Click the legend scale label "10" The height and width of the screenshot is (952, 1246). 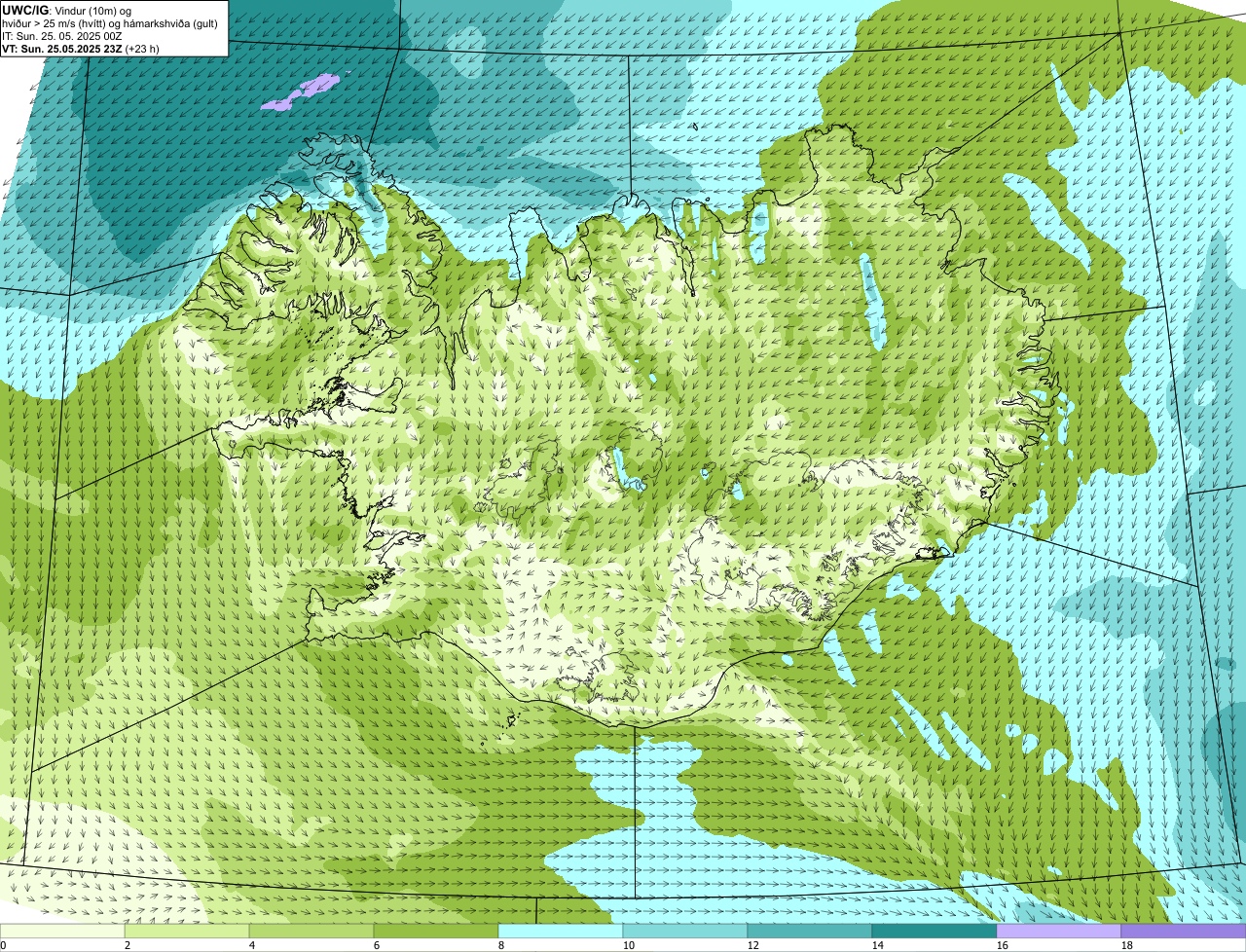click(x=629, y=945)
